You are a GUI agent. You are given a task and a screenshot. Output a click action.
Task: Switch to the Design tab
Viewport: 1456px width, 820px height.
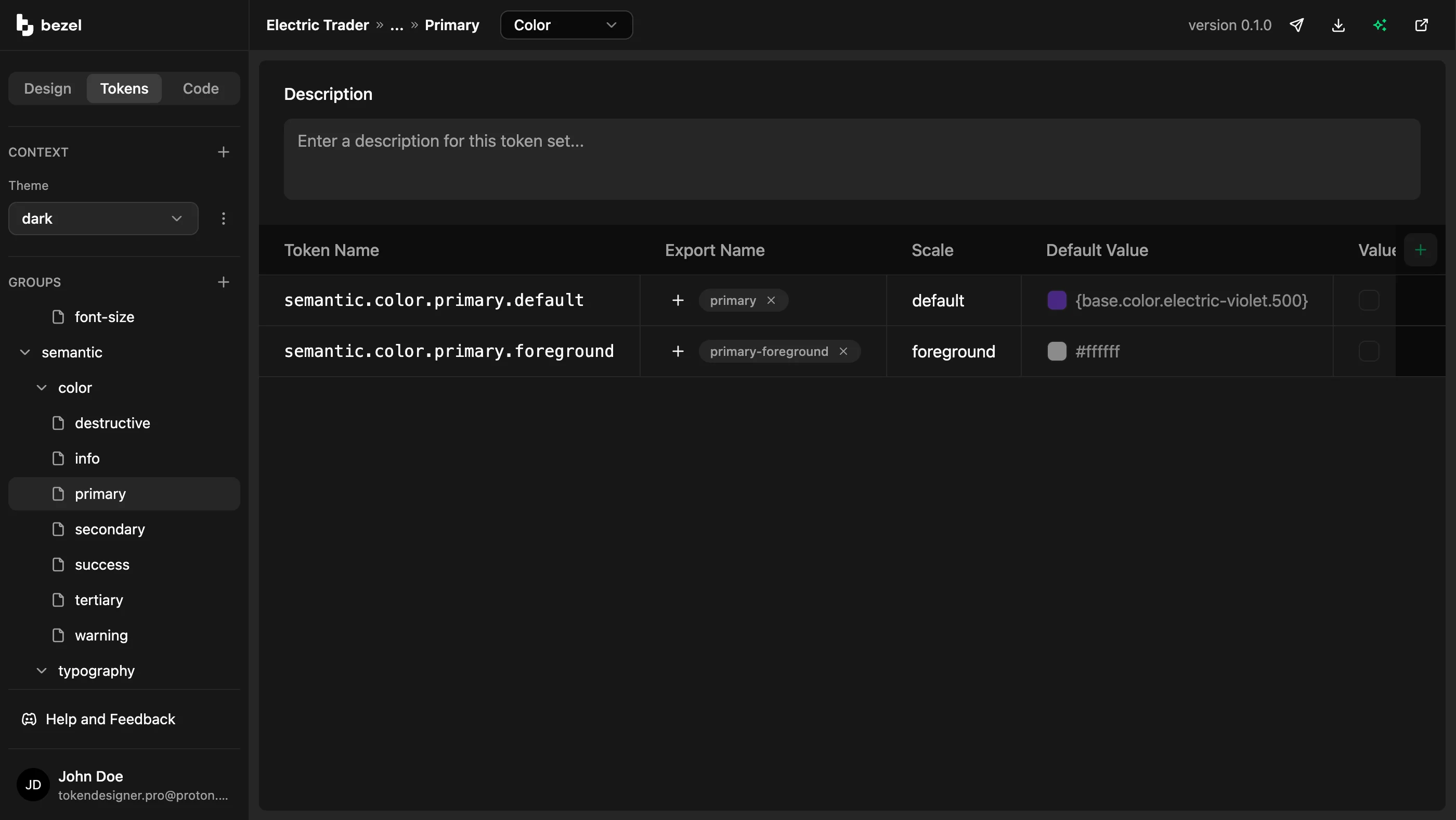pyautogui.click(x=47, y=88)
